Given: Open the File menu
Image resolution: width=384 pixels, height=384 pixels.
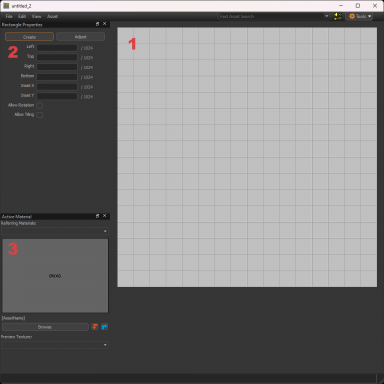Looking at the screenshot, I should point(9,16).
